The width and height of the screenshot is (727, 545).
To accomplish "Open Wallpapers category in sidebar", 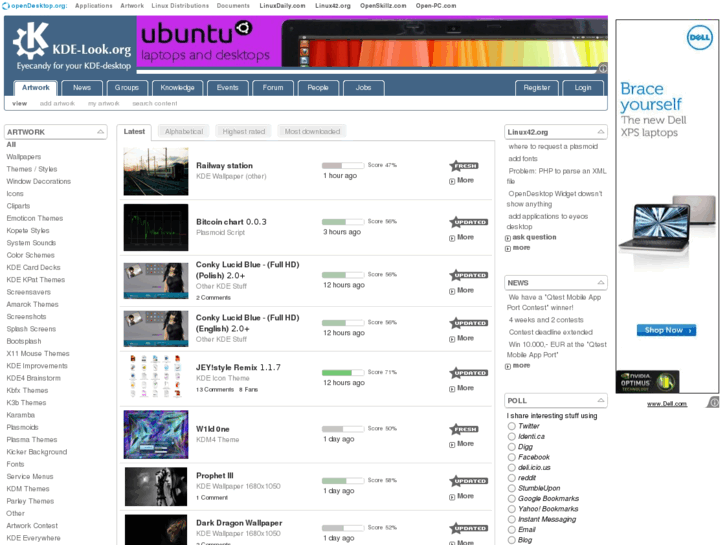I will click(24, 157).
